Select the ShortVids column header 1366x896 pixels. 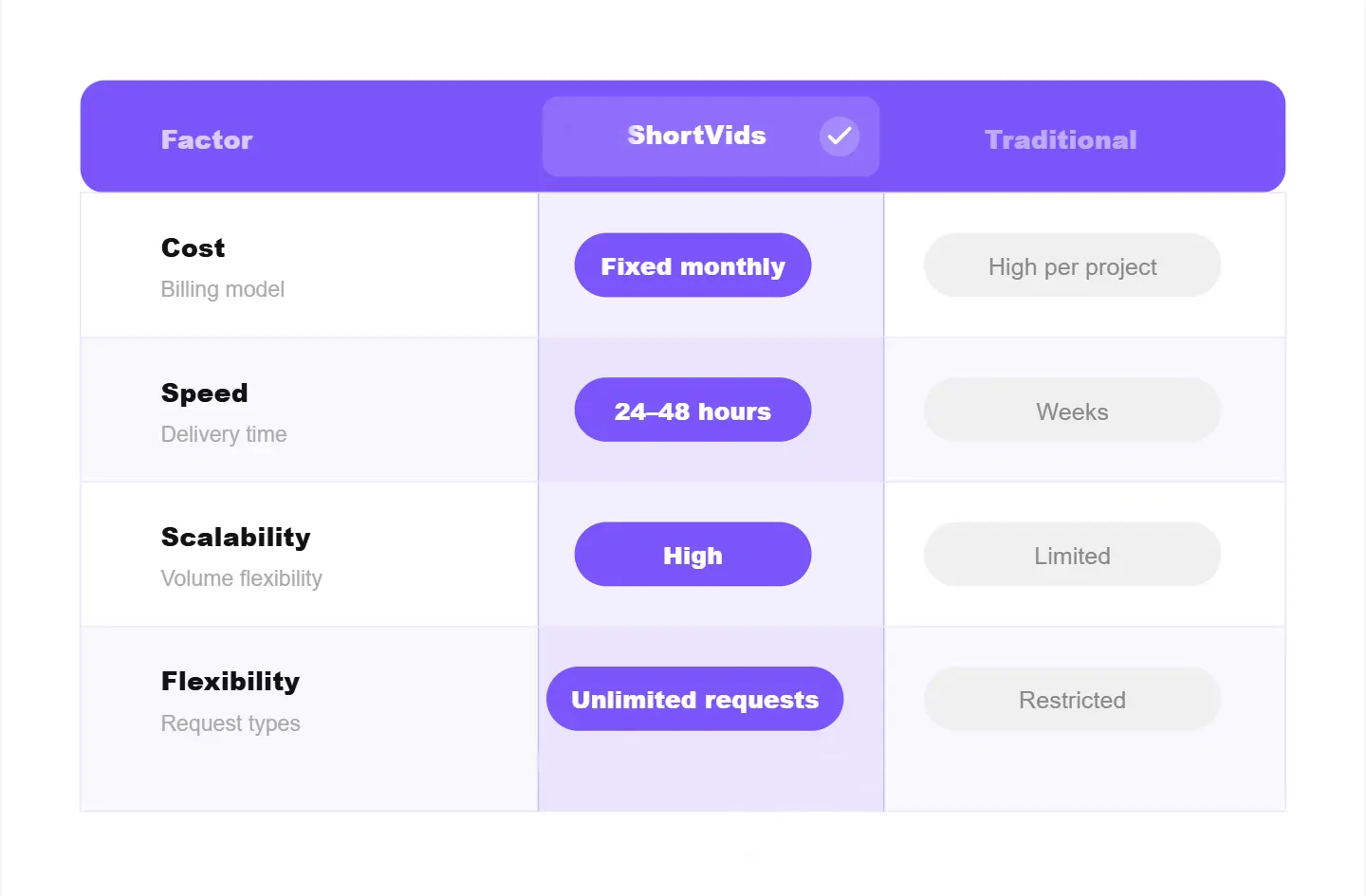pyautogui.click(x=696, y=136)
